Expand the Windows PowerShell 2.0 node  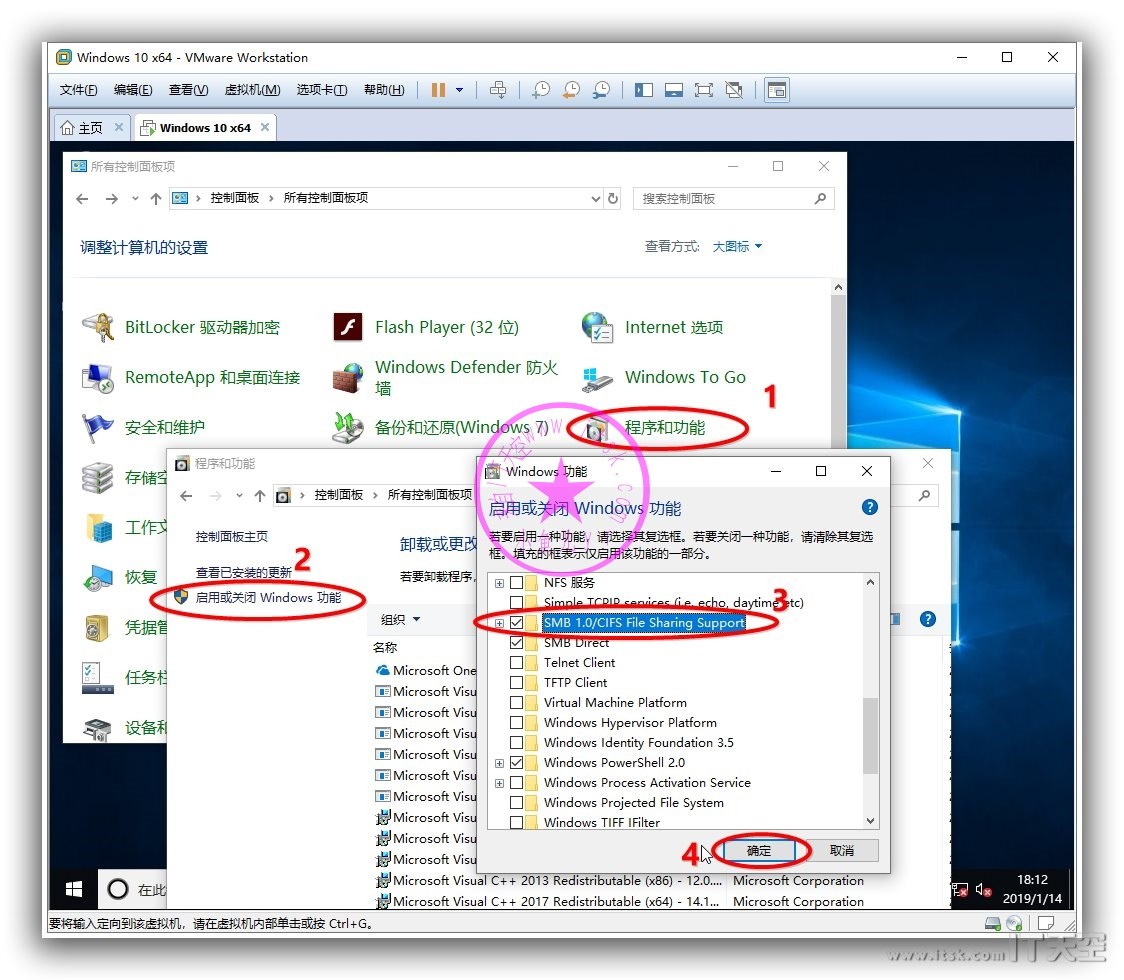pos(499,763)
